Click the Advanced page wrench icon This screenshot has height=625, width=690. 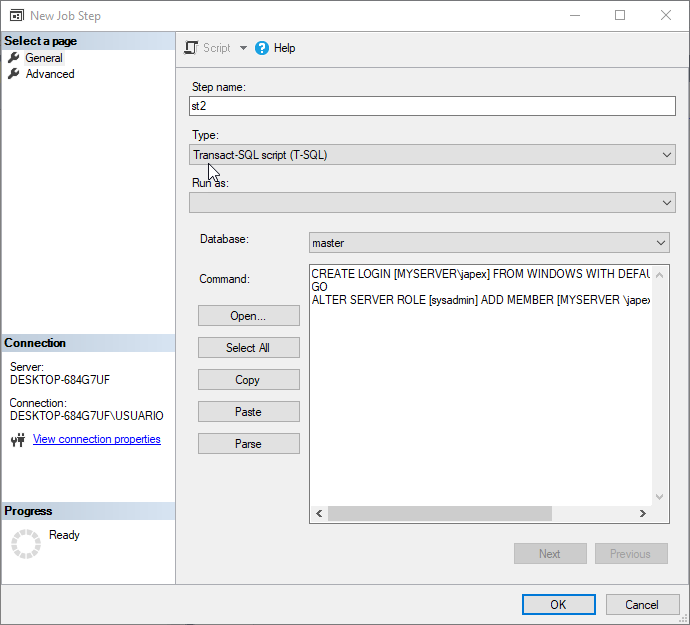(14, 74)
